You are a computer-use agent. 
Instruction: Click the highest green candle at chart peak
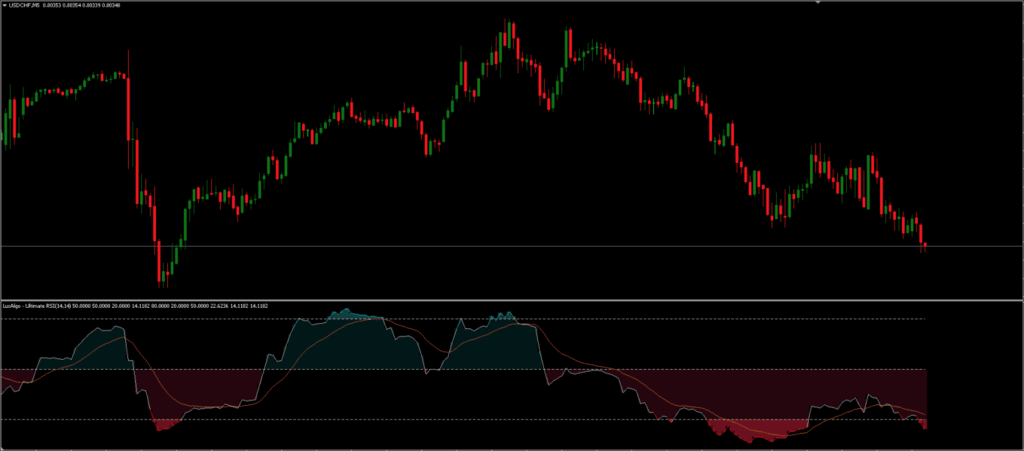(x=508, y=32)
